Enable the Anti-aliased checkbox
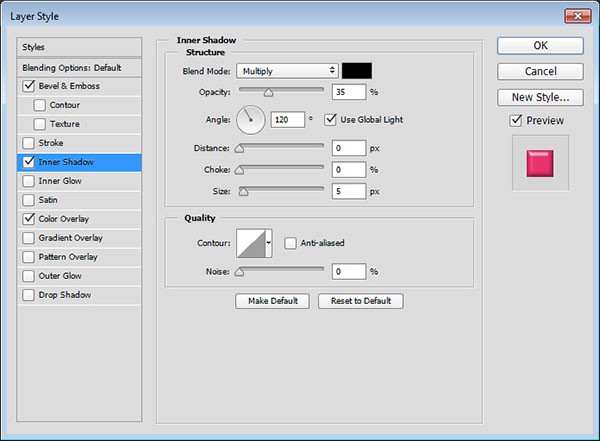 pos(290,243)
